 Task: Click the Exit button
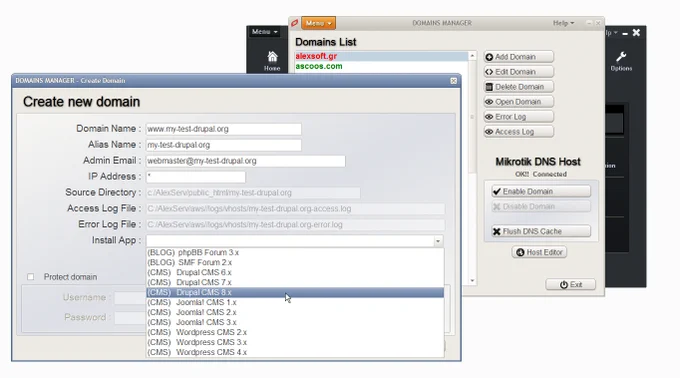[x=570, y=284]
